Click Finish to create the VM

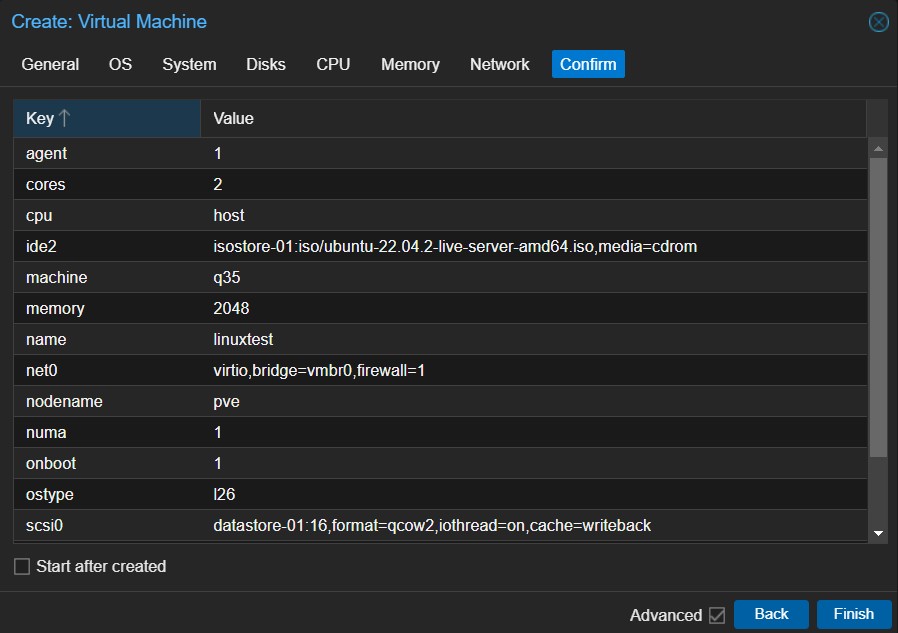[853, 614]
